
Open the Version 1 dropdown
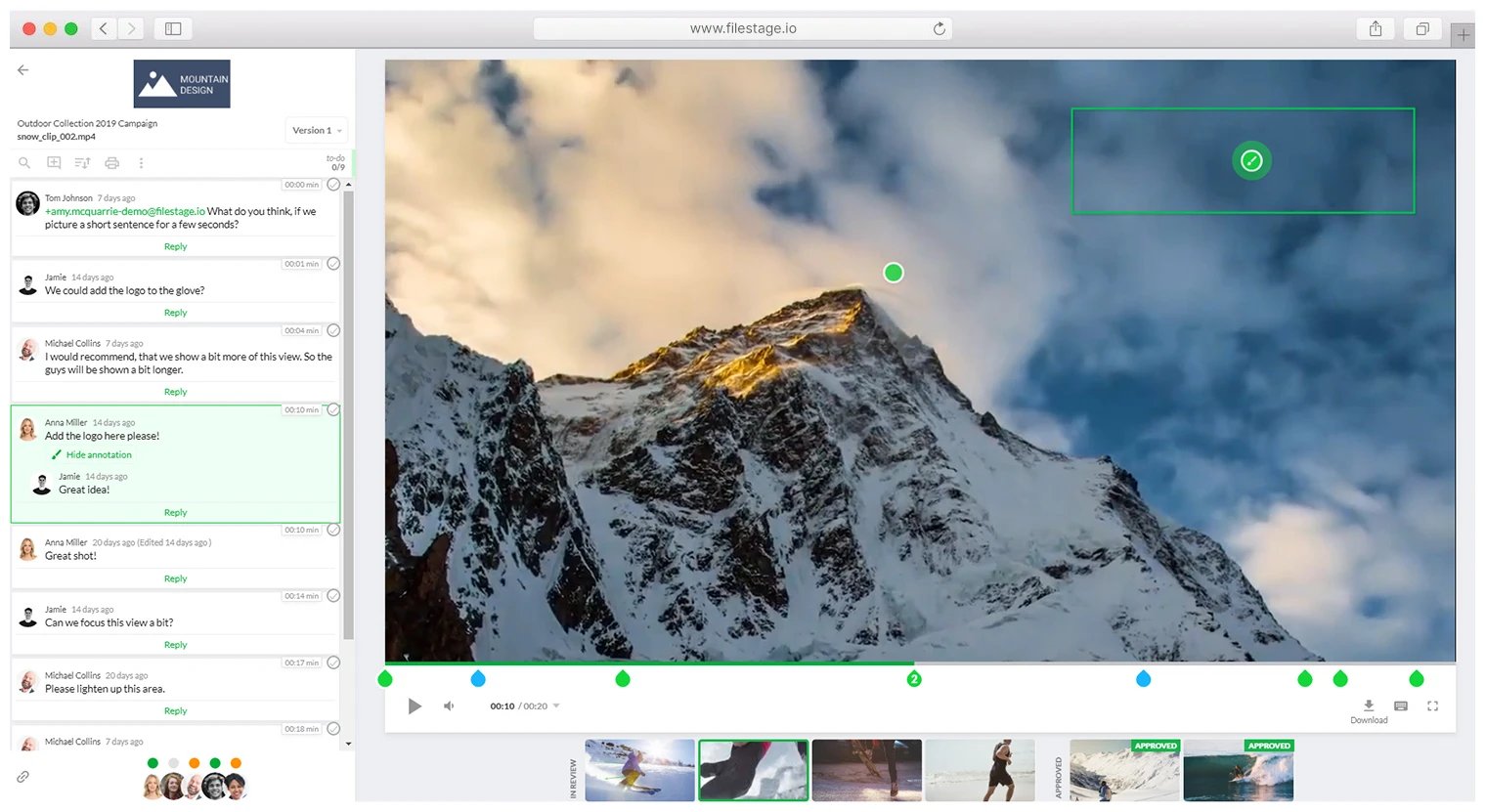pos(317,131)
